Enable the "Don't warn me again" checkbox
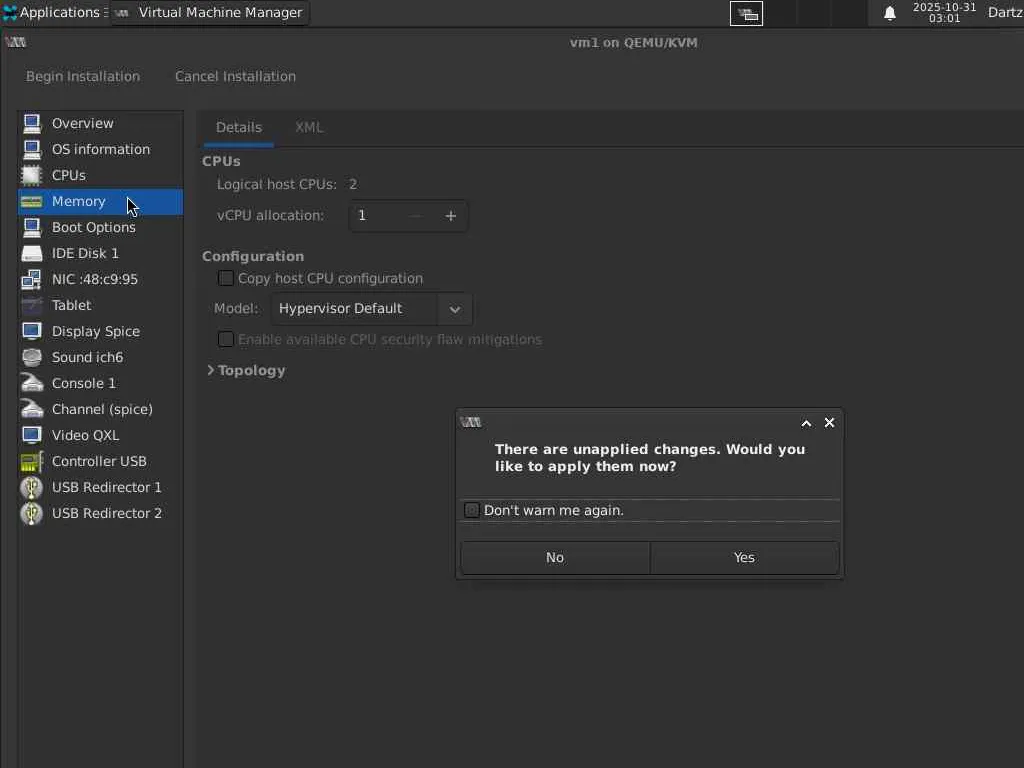This screenshot has height=768, width=1024. tap(472, 510)
